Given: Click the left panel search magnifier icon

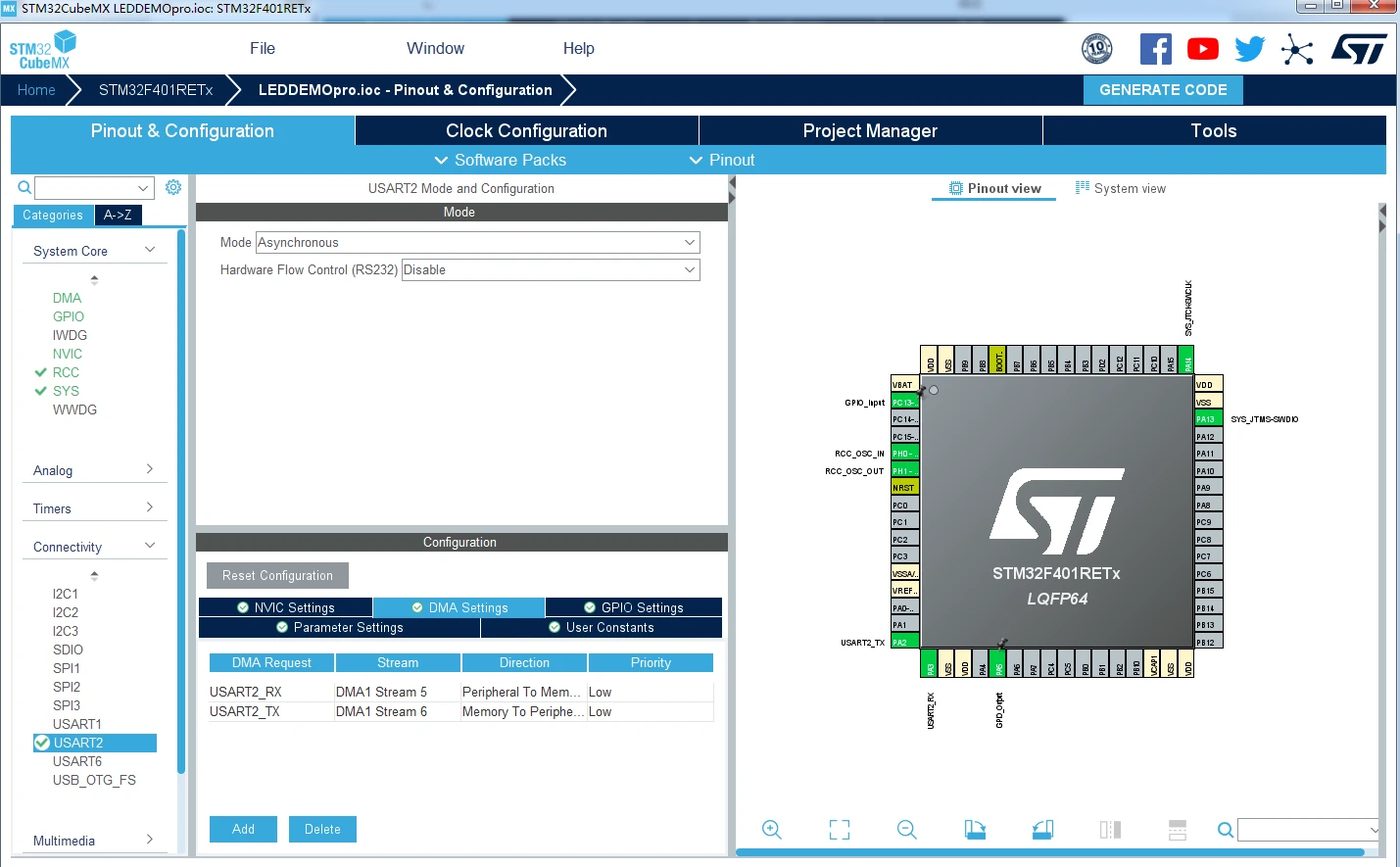Looking at the screenshot, I should click(24, 187).
